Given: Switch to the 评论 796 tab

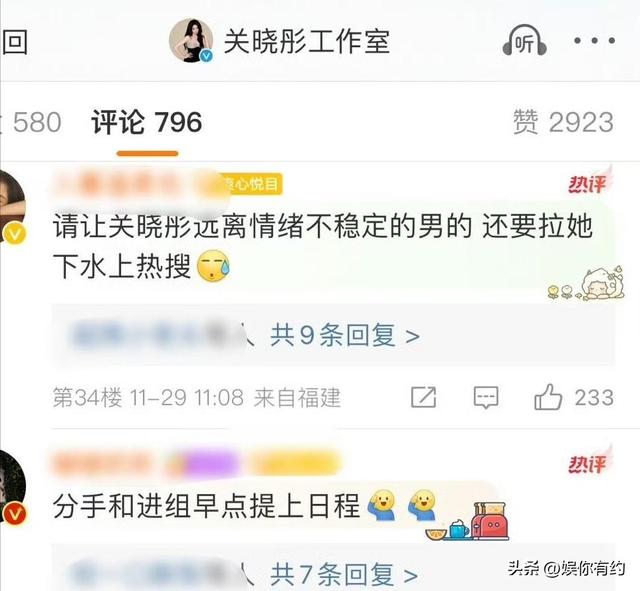Looking at the screenshot, I should (x=147, y=122).
